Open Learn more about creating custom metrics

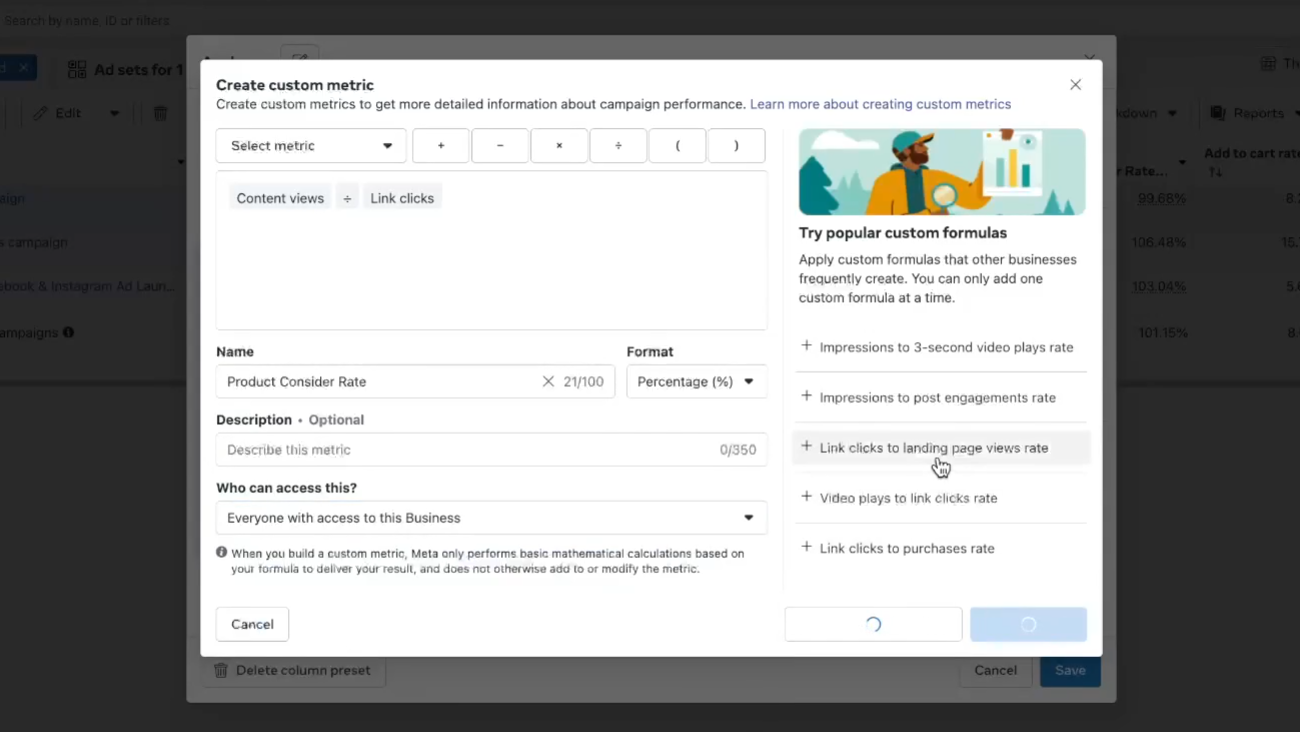coord(880,104)
